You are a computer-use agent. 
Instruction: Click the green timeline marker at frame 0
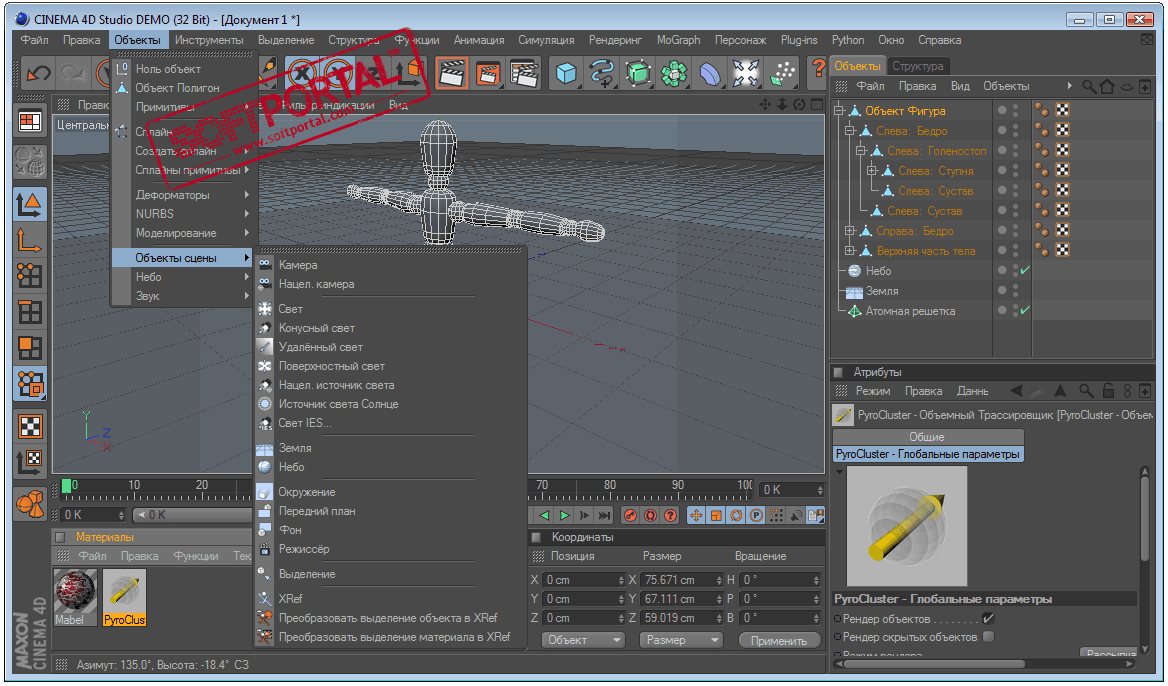(x=66, y=486)
